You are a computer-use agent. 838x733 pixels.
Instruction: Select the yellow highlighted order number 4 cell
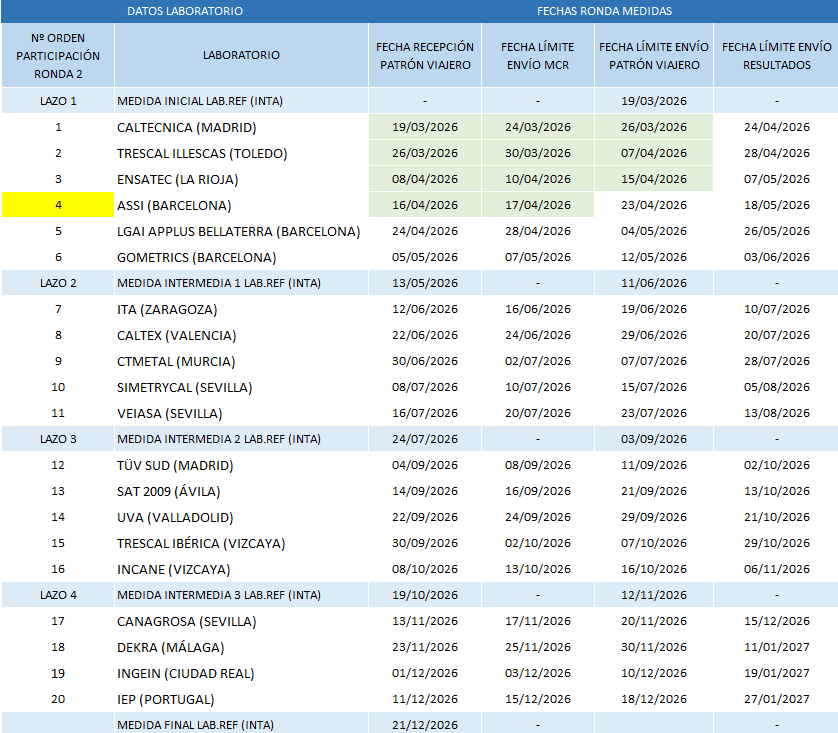[58, 205]
